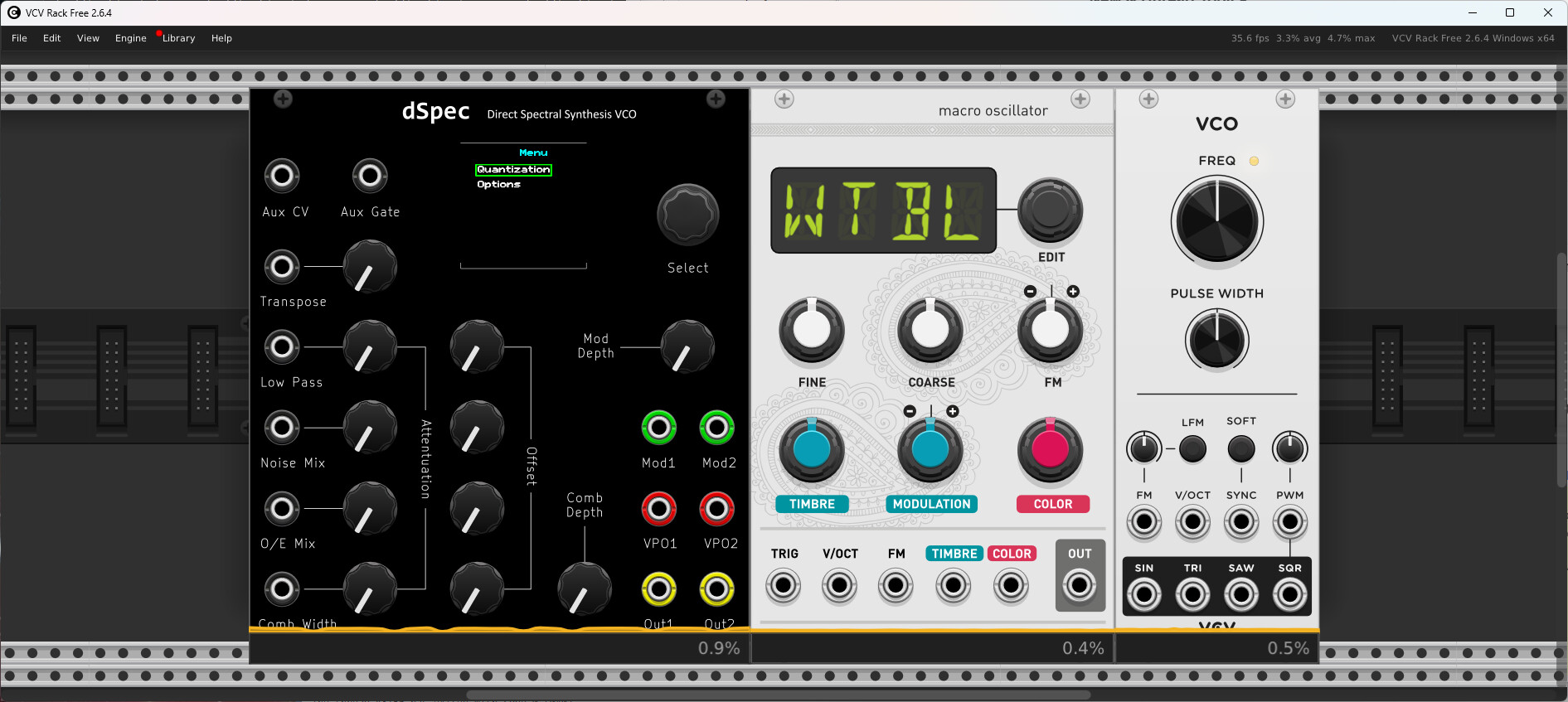Click the Transpose input jack on dSpec
Screen dimensions: 1568x702
282,267
